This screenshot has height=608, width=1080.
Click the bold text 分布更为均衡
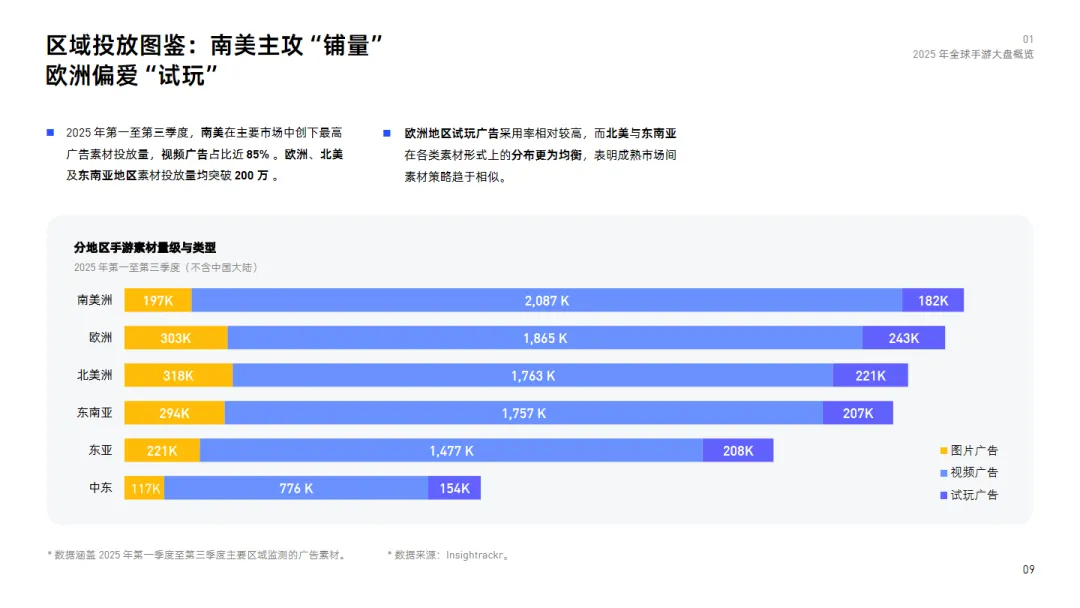click(546, 155)
